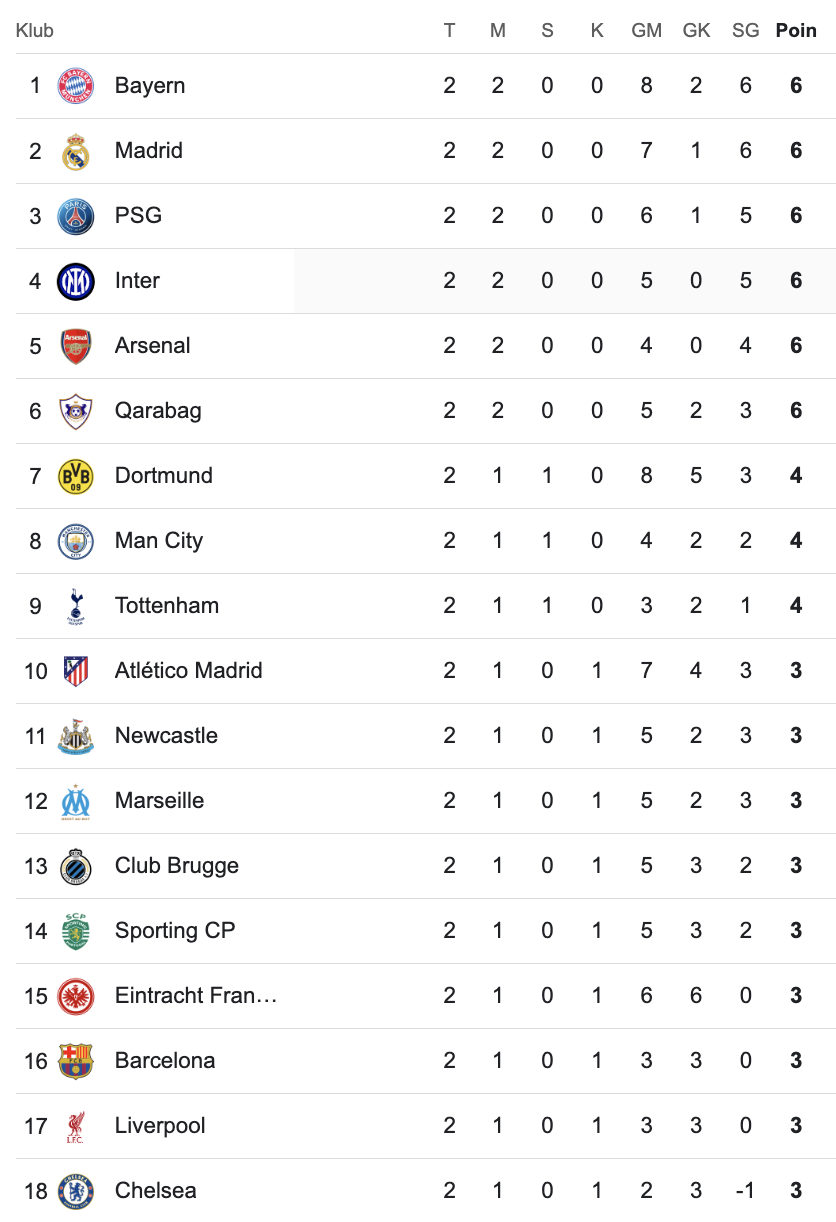836x1222 pixels.
Task: Click the Qarabag club logo
Action: (x=75, y=411)
